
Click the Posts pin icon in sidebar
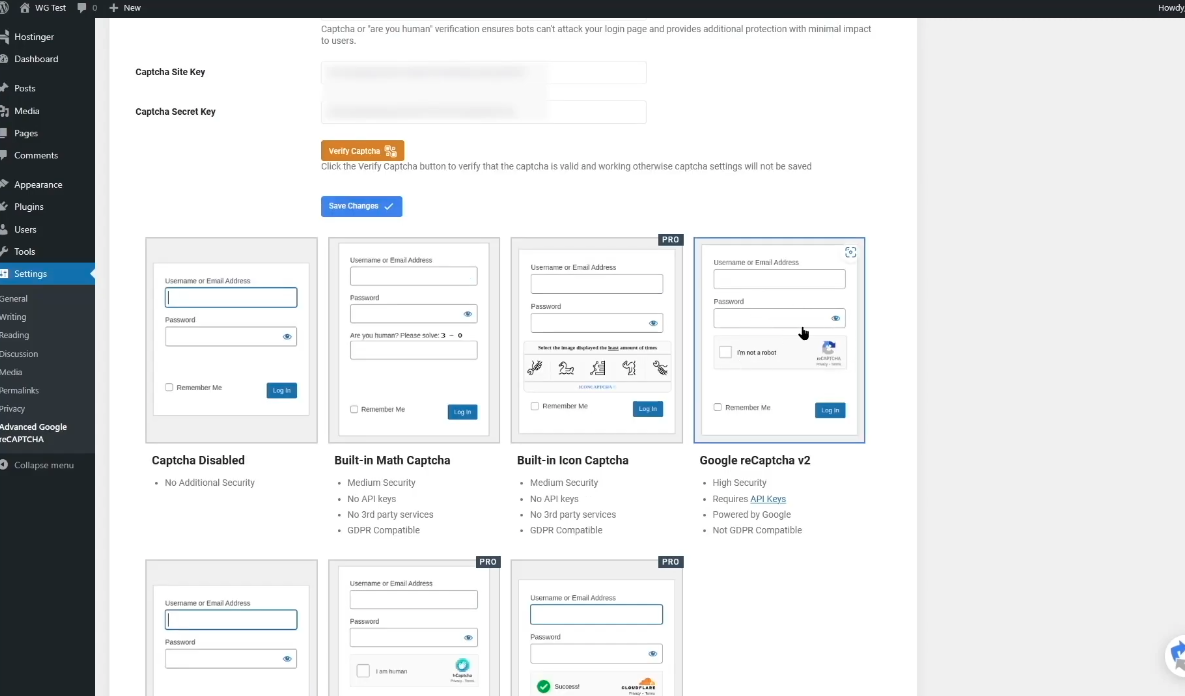pyautogui.click(x=4, y=88)
